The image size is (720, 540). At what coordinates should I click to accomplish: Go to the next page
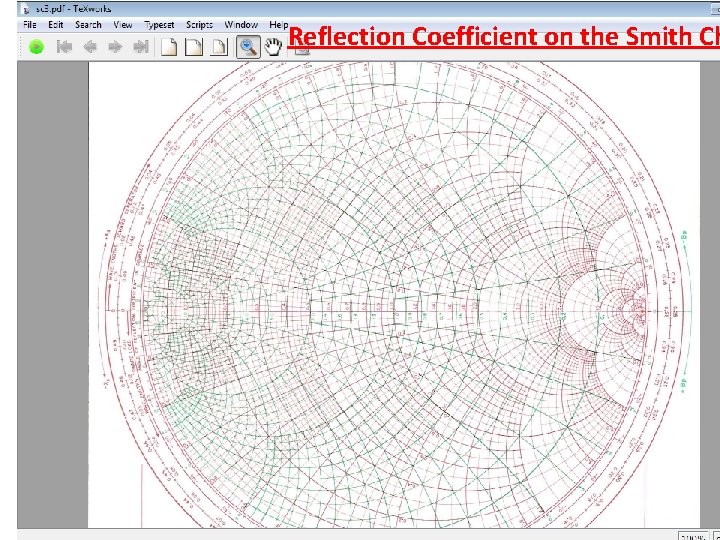coord(115,47)
